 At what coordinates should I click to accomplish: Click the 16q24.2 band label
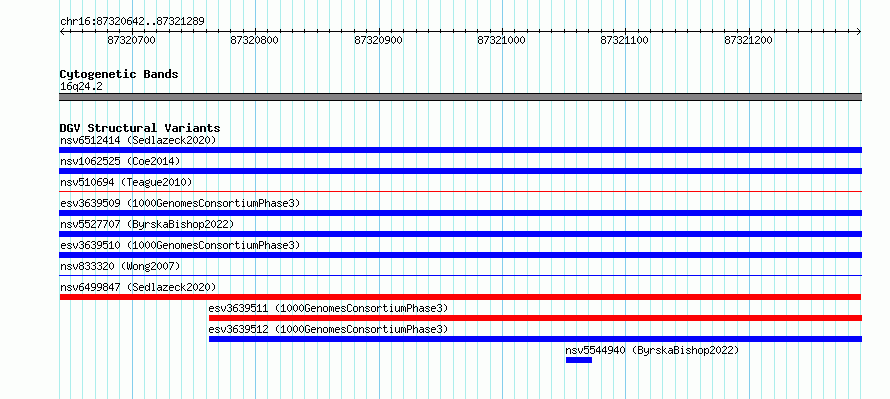81,87
